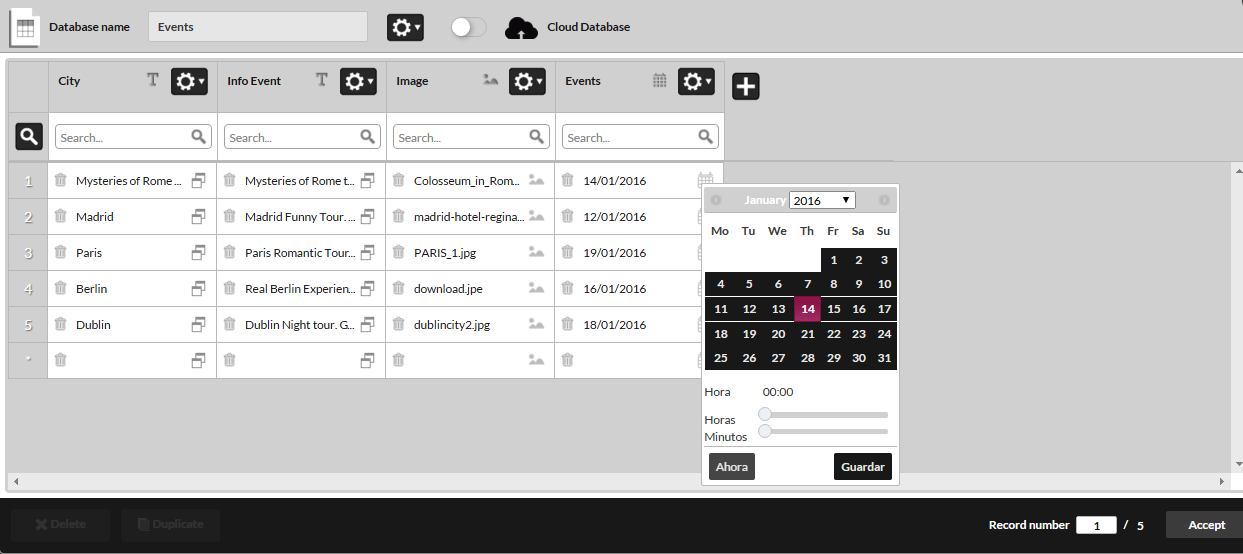Expand Paris city cell editor icon
This screenshot has height=554, width=1243.
[x=199, y=252]
